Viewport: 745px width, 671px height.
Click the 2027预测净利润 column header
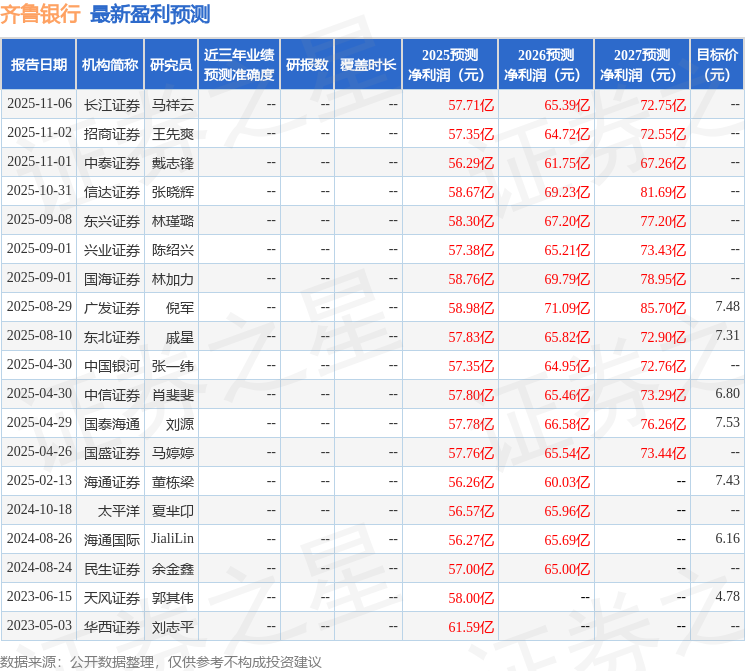[x=642, y=65]
